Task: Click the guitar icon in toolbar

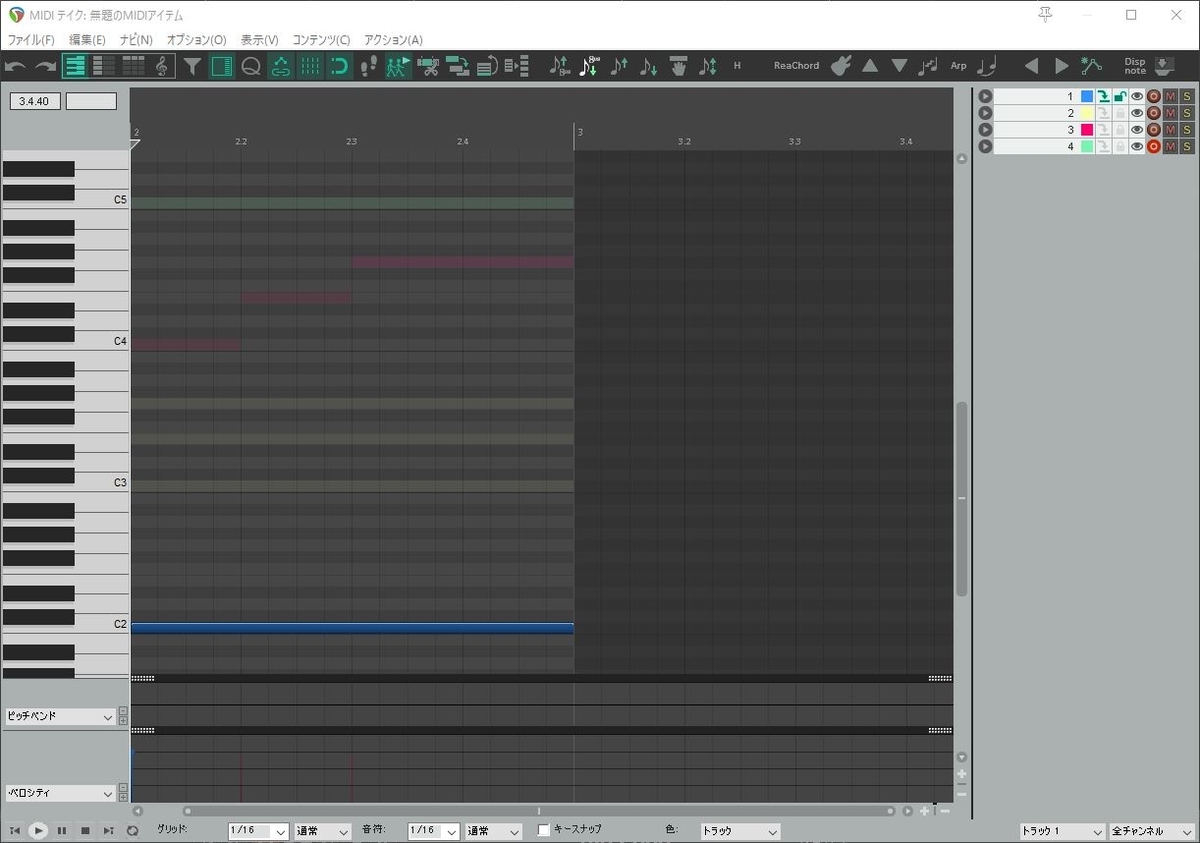Action: [x=841, y=66]
